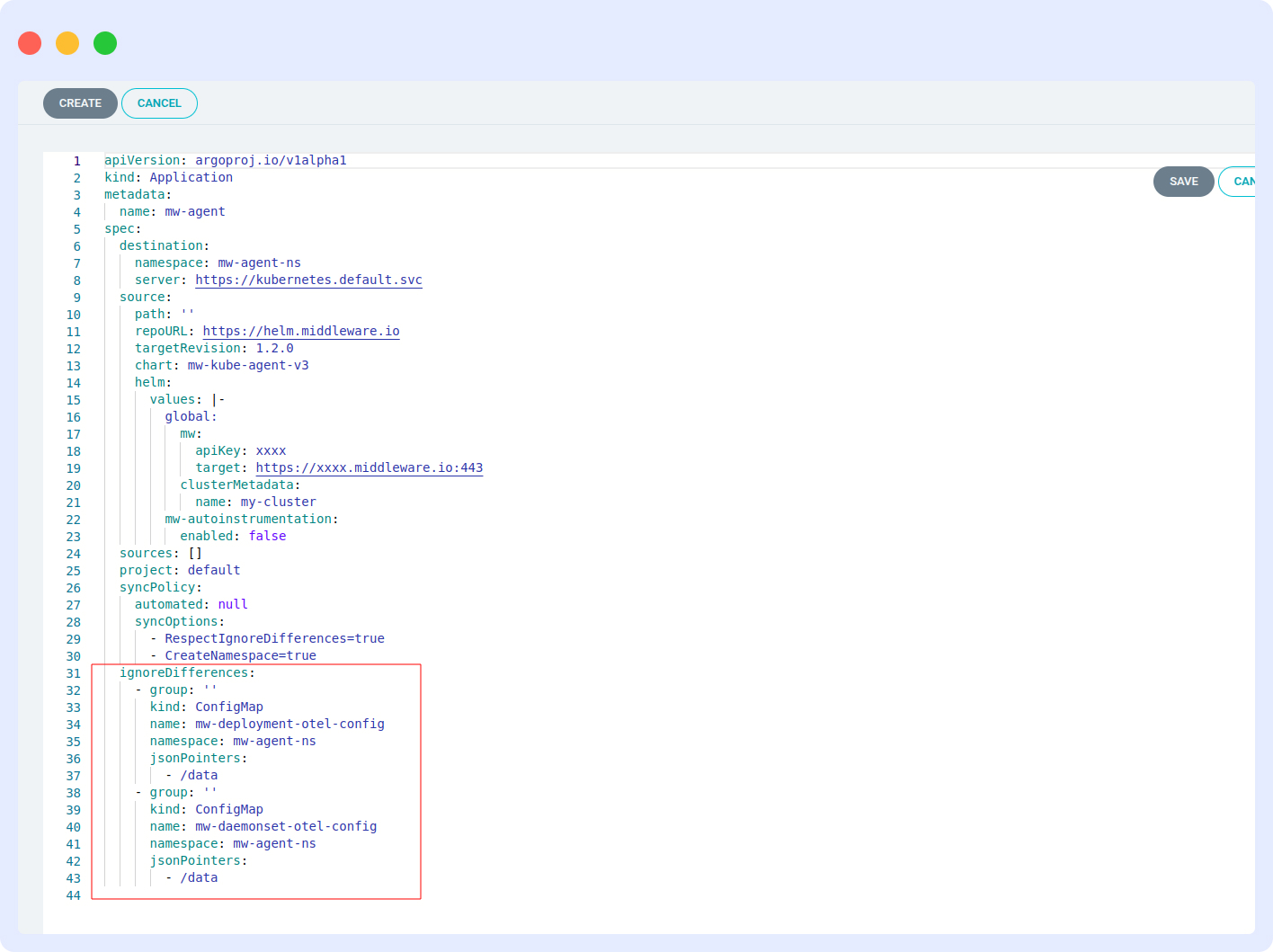Select the enabled: false value under mw-autoinstrumentation
Viewport: 1273px width, 952px height.
tap(268, 536)
